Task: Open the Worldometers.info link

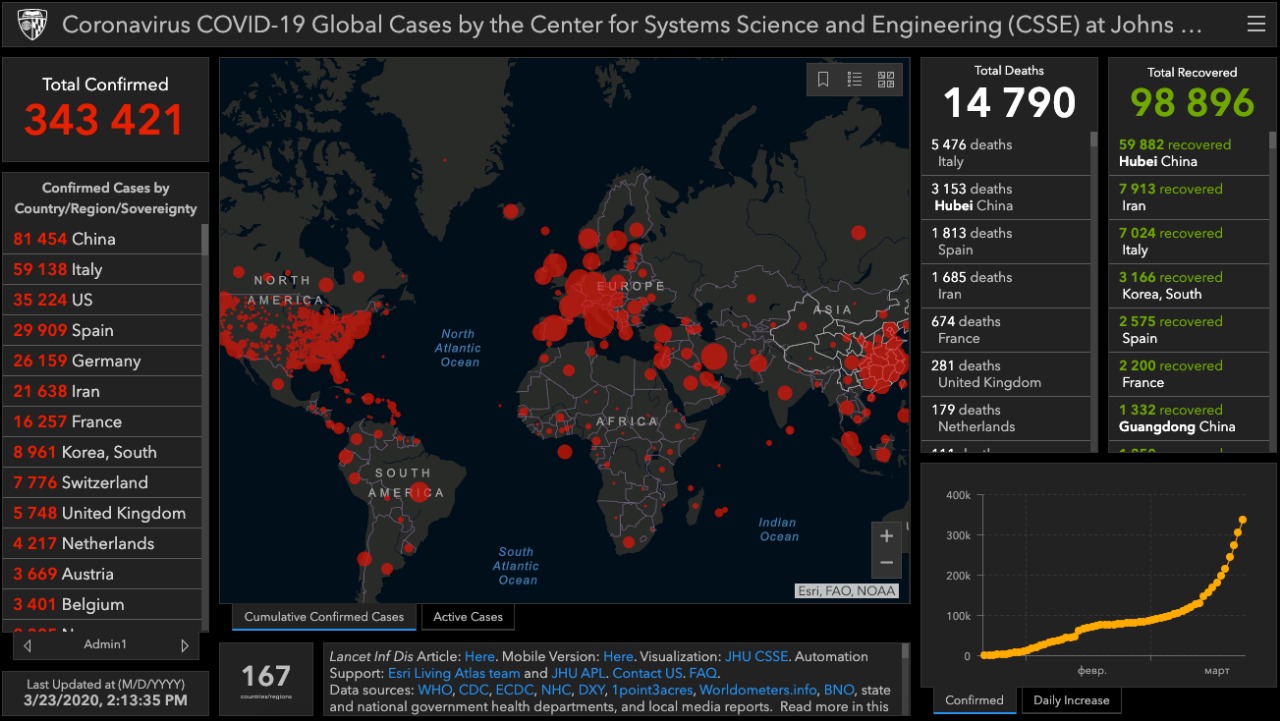Action: point(756,691)
